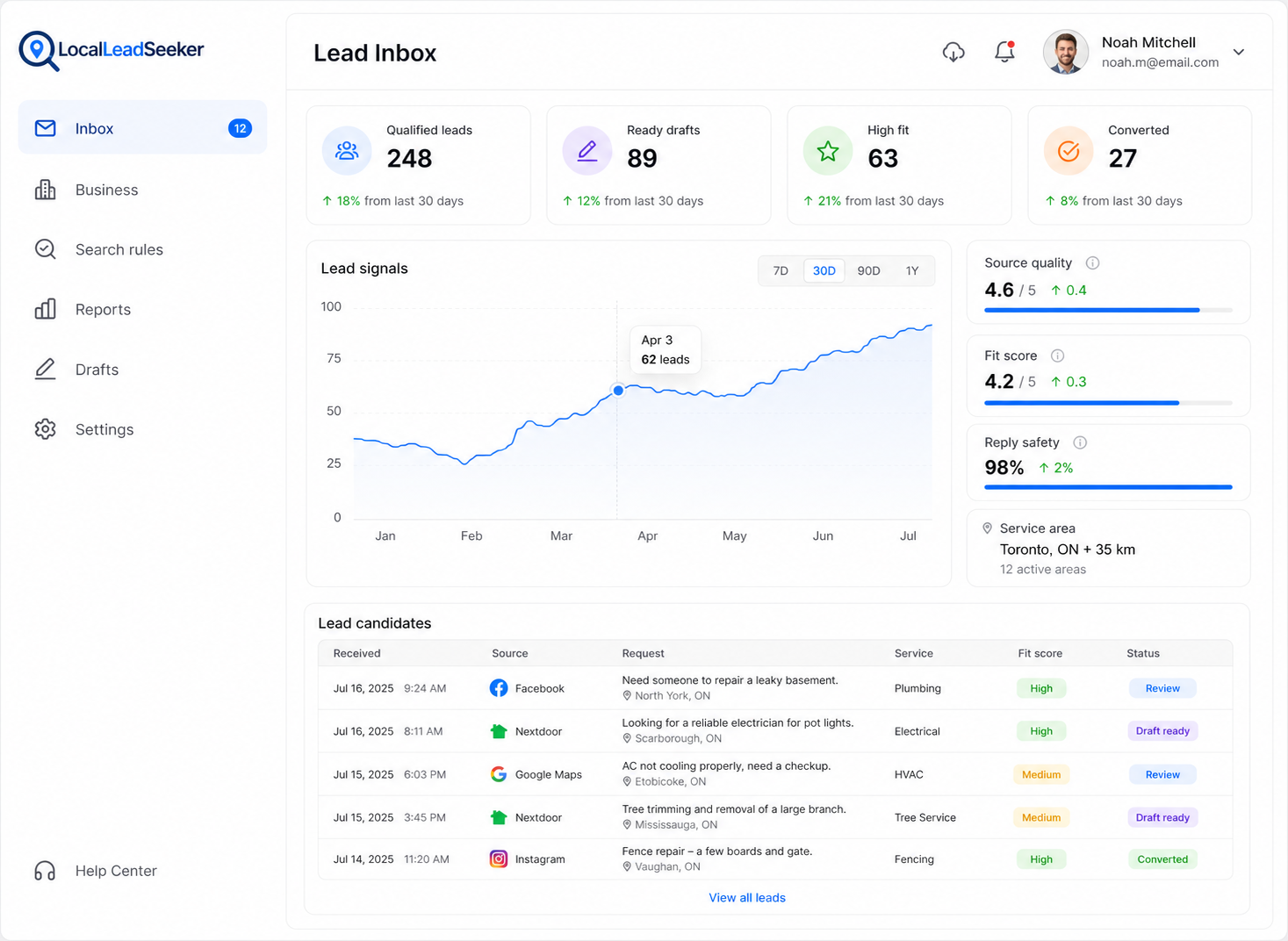Screen dimensions: 1288x941
Task: Click Review status for HVAC lead
Action: 1162,774
